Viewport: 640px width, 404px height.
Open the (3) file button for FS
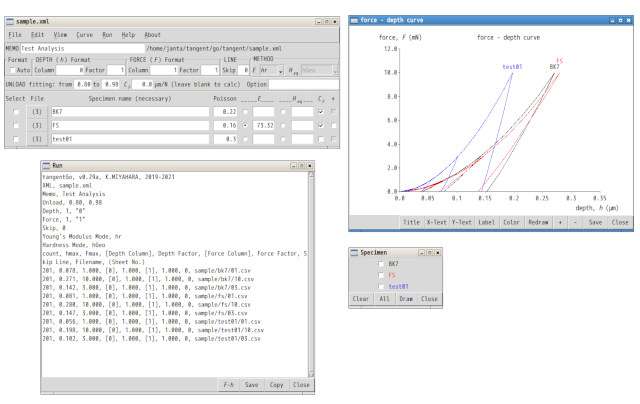37,126
